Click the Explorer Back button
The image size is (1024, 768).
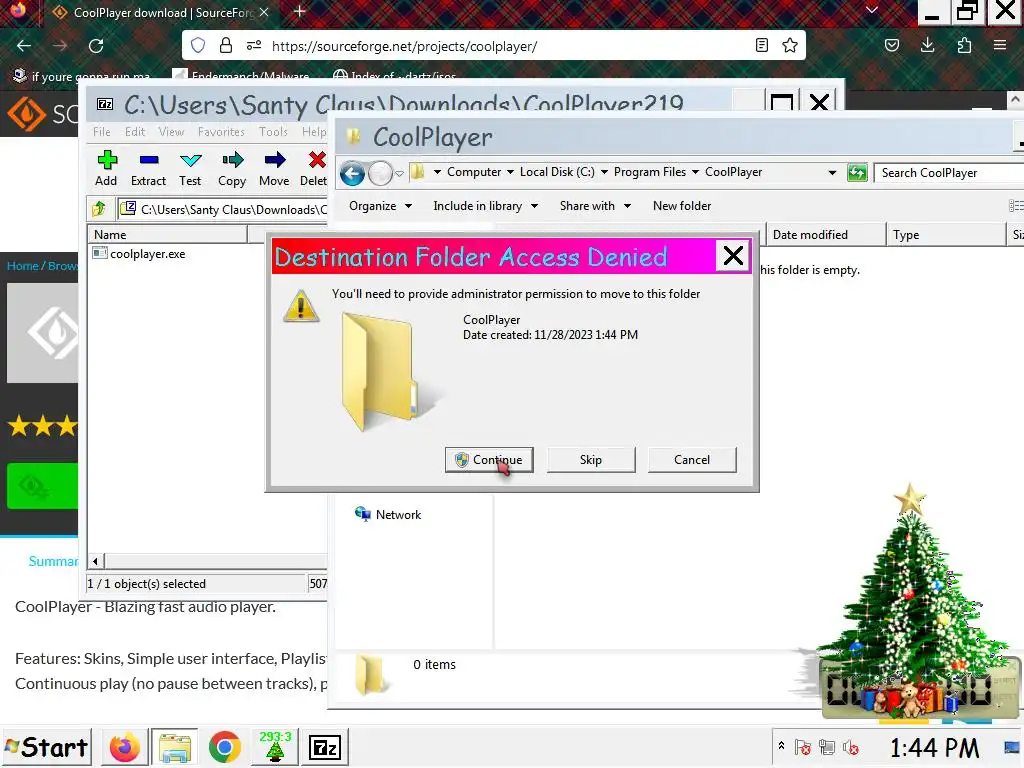point(352,174)
